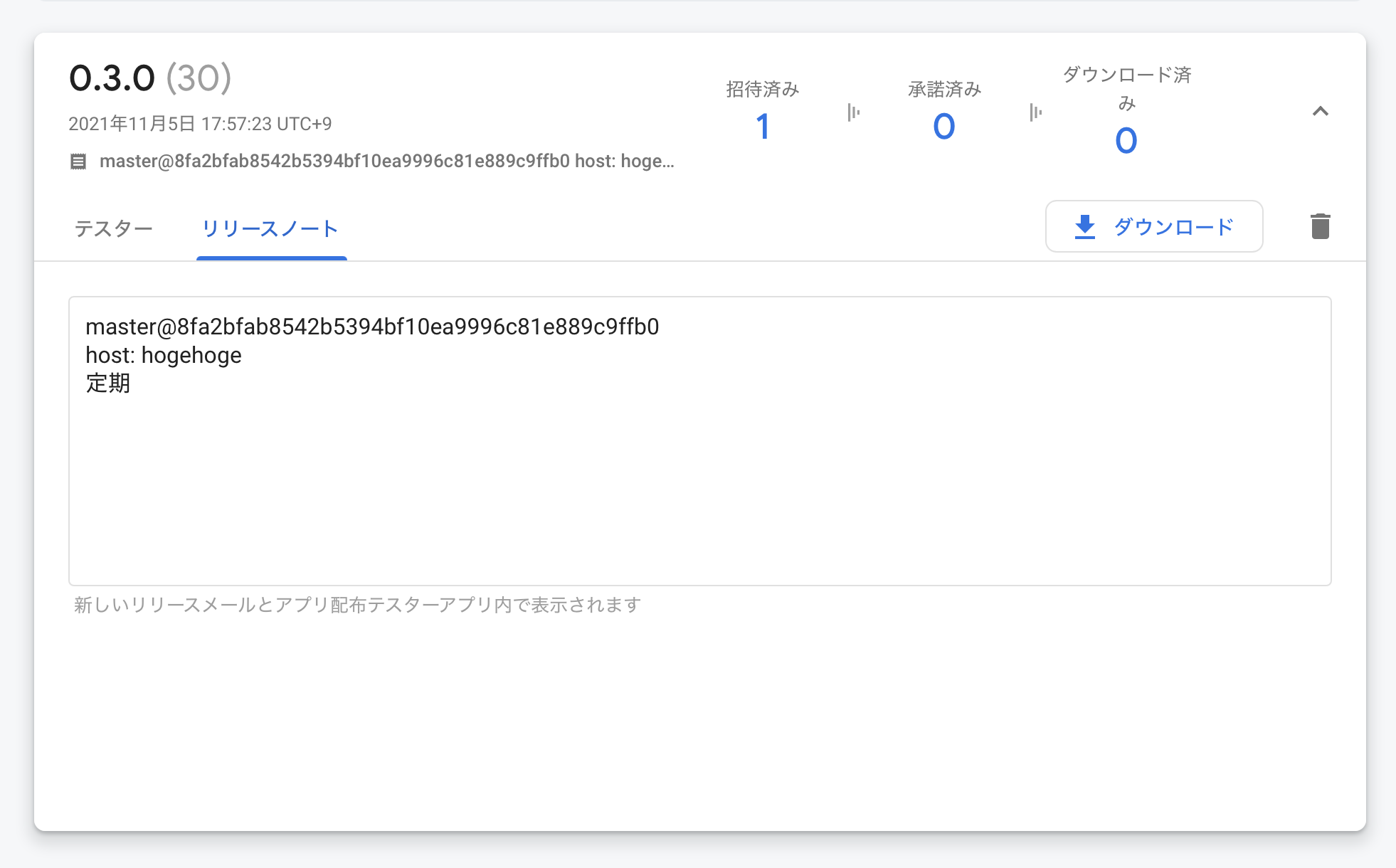The image size is (1396, 868).
Task: Switch to the テスター tab
Action: (x=114, y=228)
